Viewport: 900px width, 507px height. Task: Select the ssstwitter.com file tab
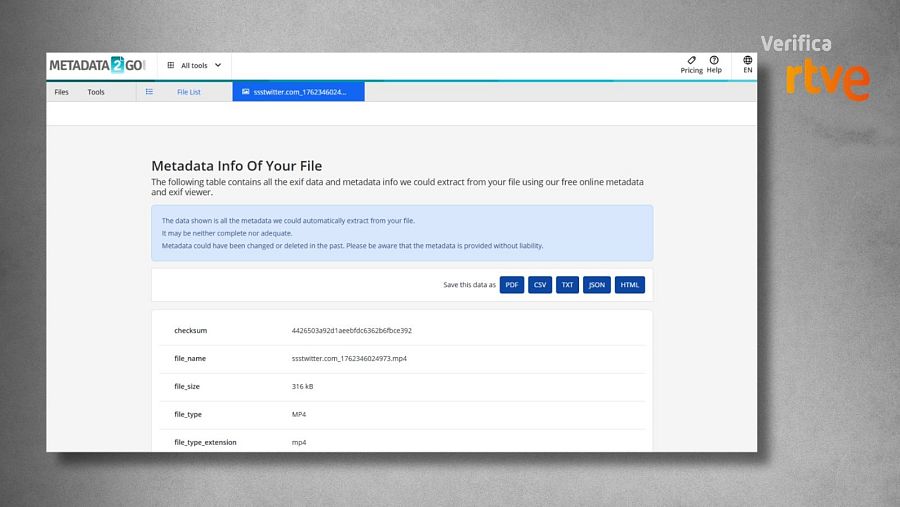[x=298, y=92]
